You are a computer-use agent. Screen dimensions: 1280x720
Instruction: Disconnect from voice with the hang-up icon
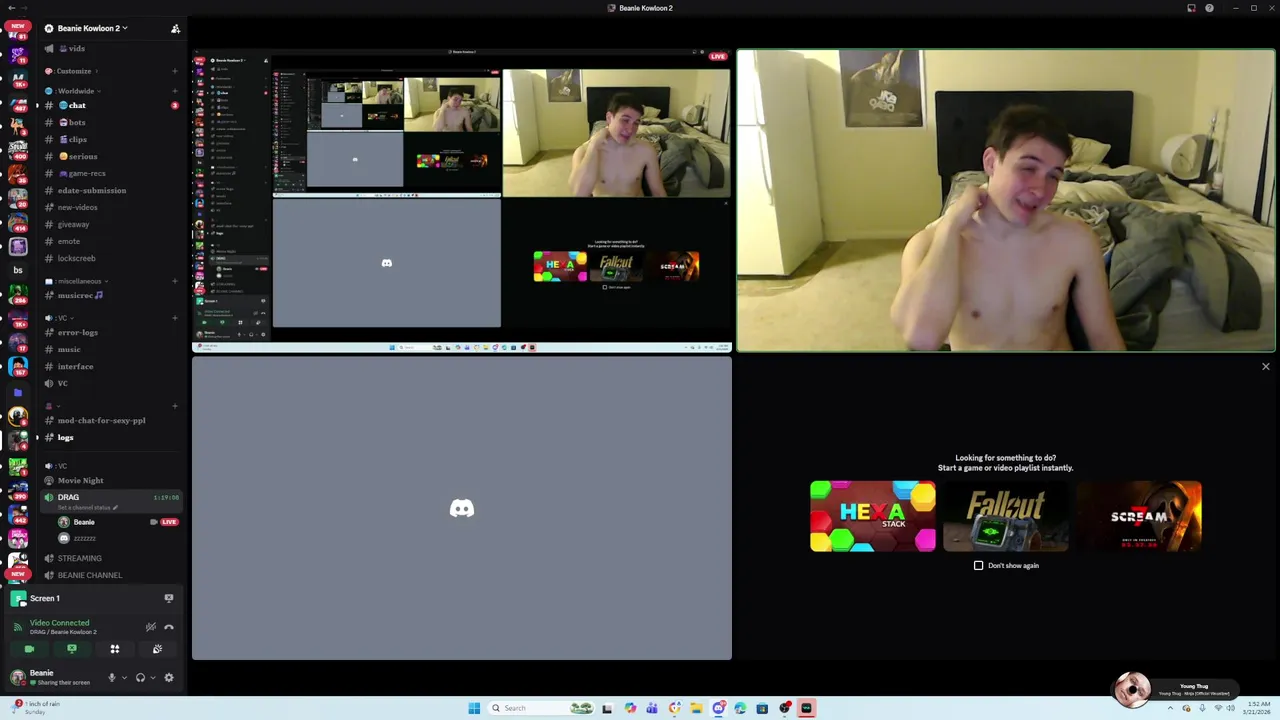(x=169, y=627)
